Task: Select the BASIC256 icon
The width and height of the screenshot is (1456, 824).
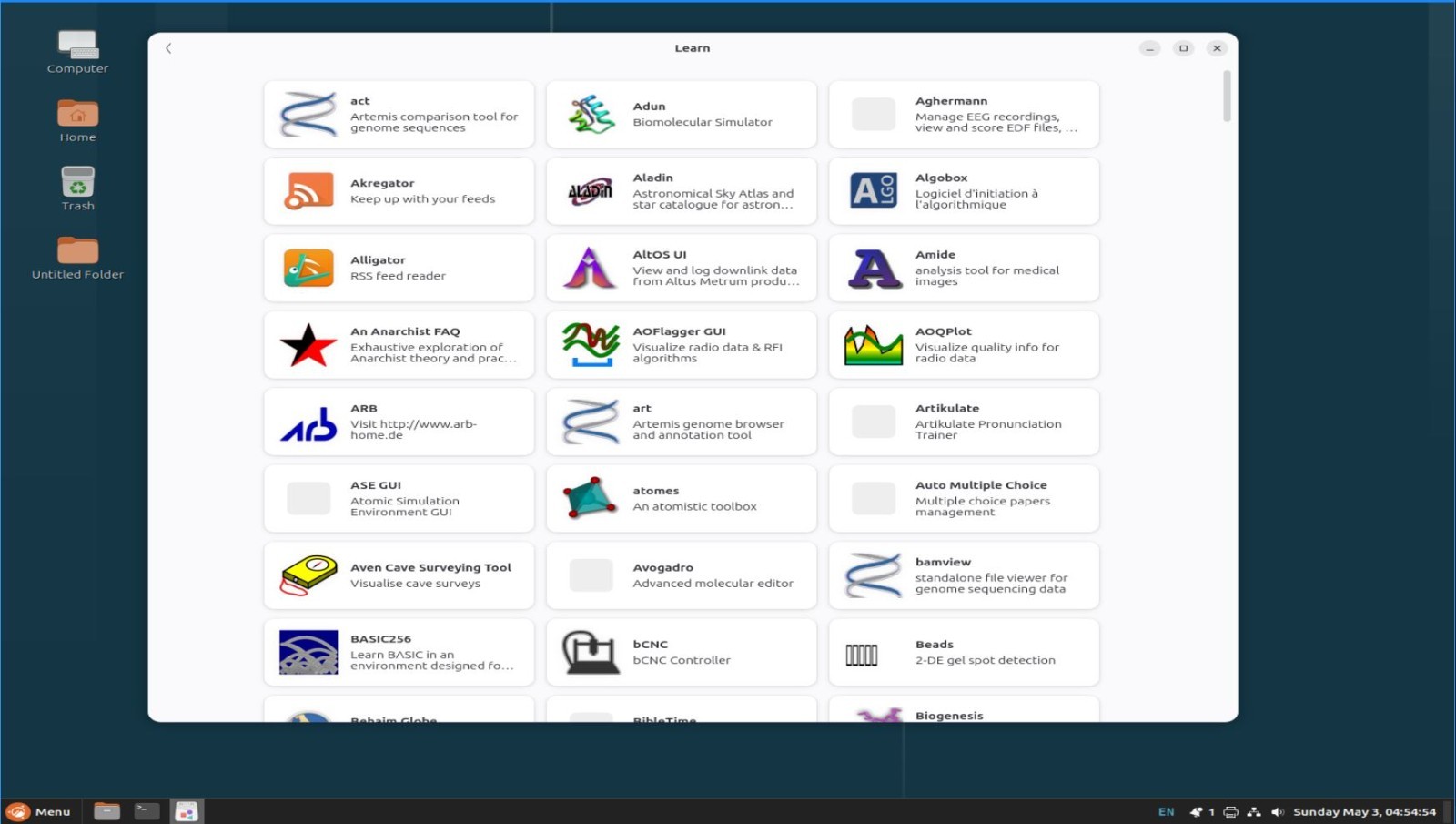Action: 308,653
